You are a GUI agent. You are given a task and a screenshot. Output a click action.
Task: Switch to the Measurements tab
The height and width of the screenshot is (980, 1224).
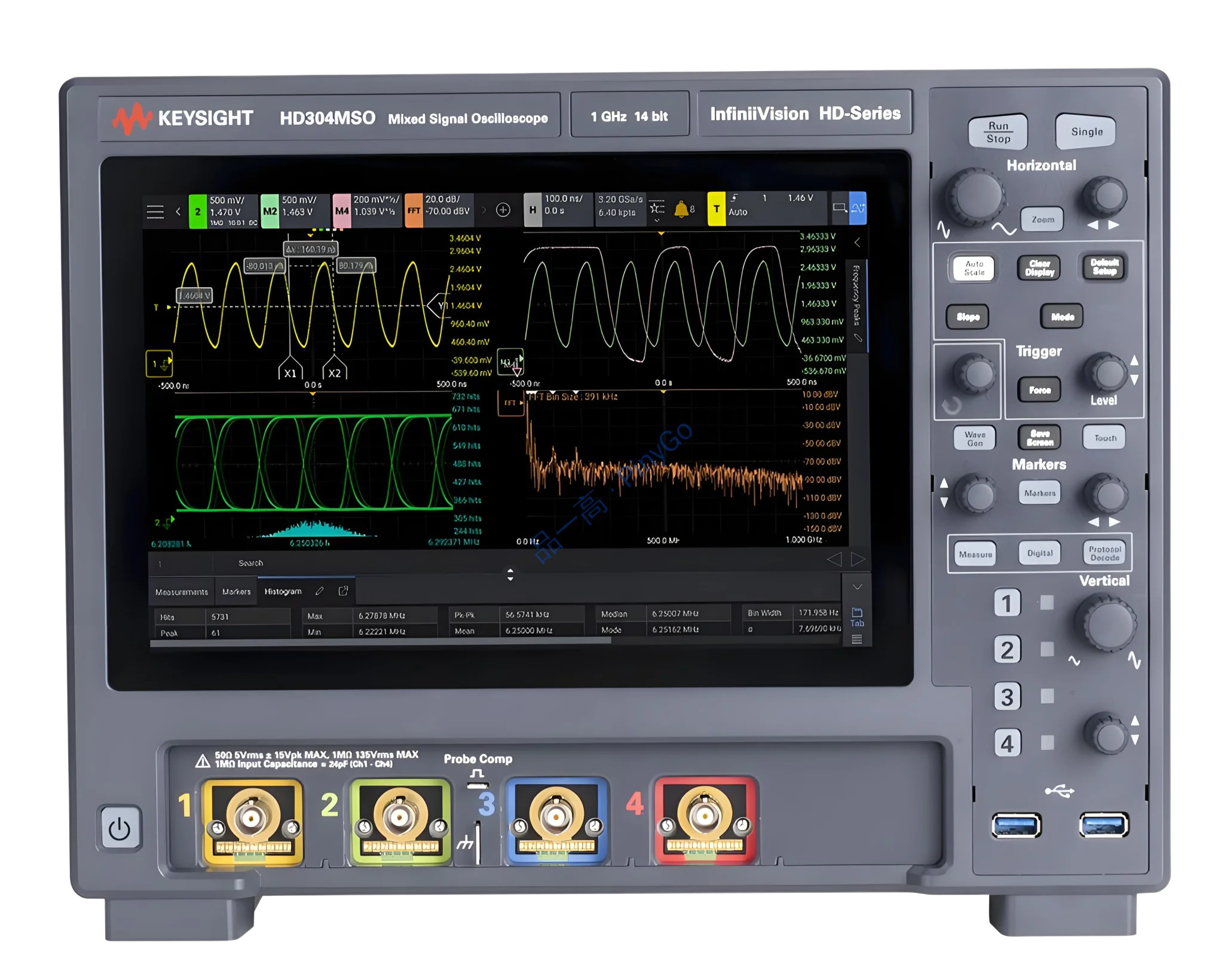pyautogui.click(x=182, y=592)
